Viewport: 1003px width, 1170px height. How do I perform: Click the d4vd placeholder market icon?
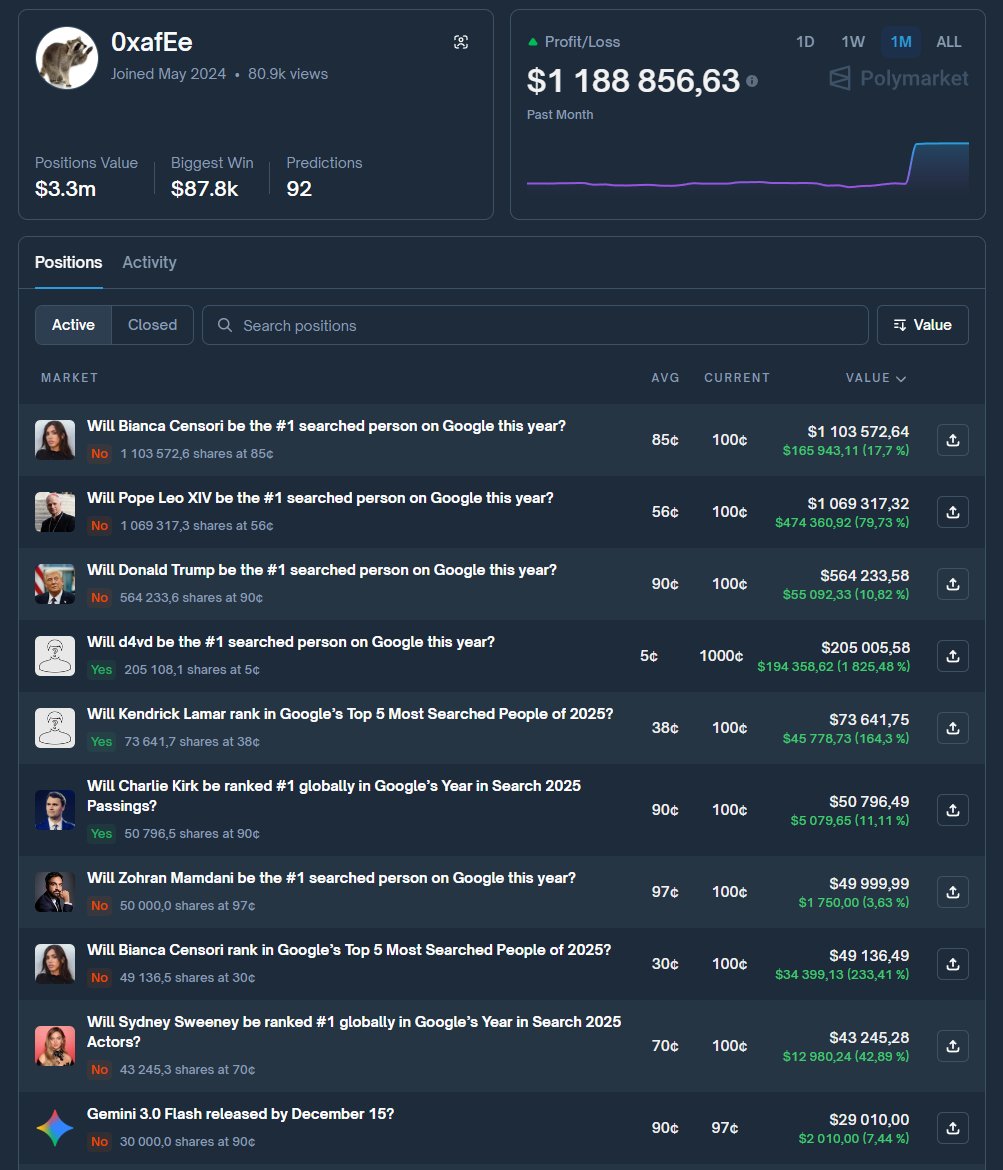55,656
